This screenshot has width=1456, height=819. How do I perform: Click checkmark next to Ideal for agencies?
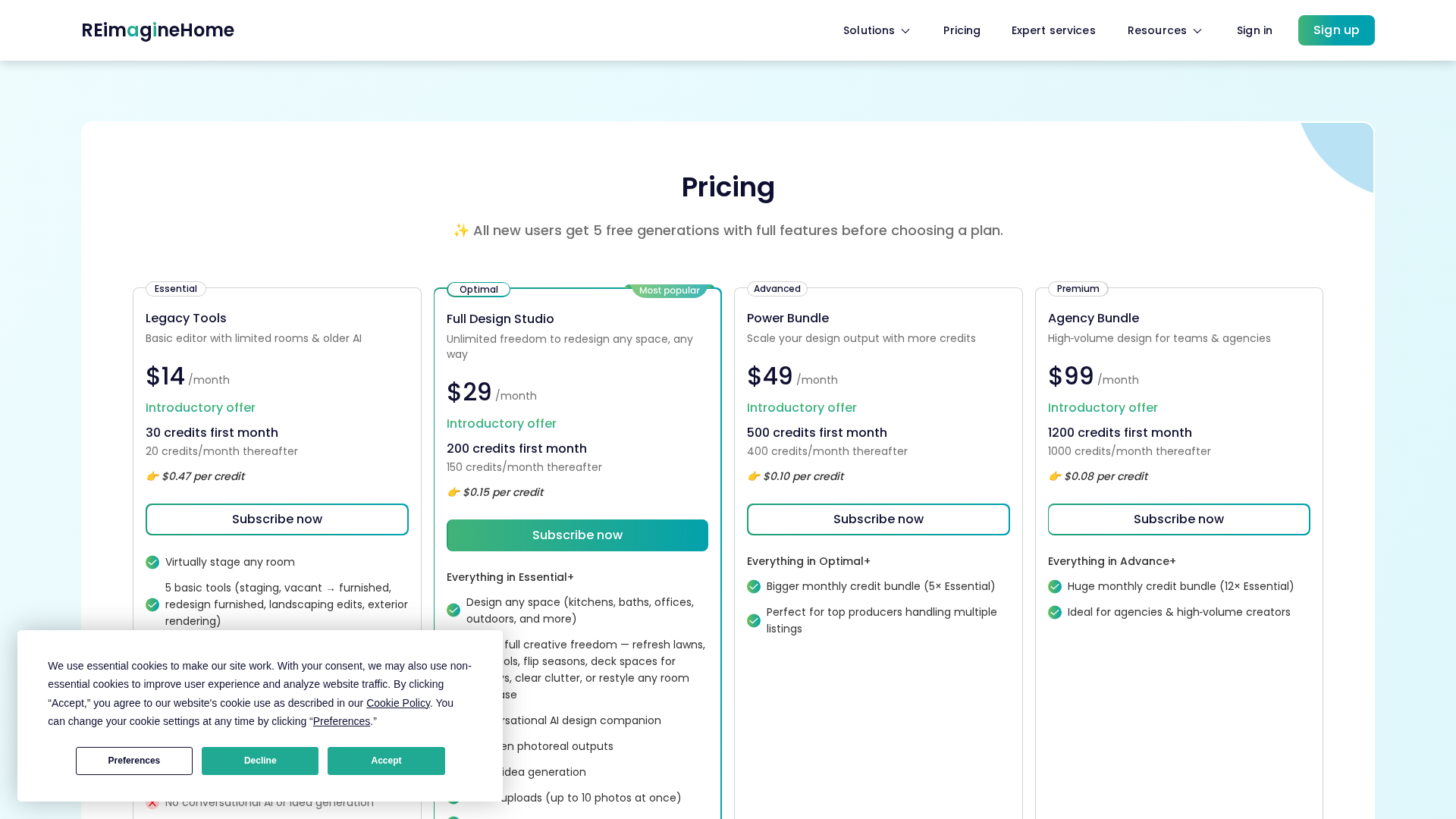pyautogui.click(x=1055, y=612)
